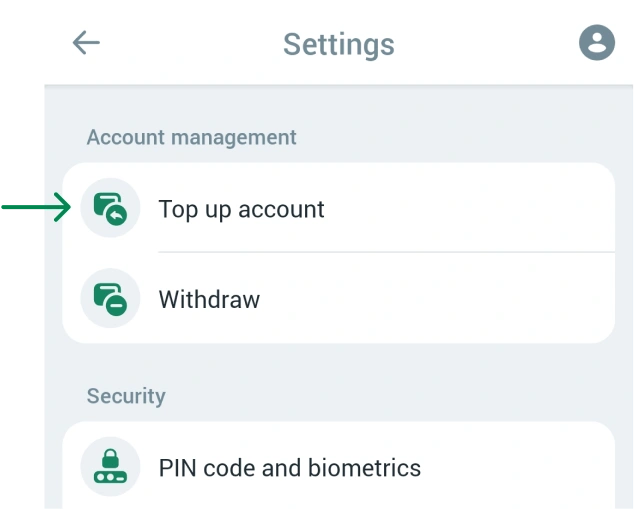Click the Top up account card icon
Image resolution: width=634 pixels, height=510 pixels.
point(110,209)
